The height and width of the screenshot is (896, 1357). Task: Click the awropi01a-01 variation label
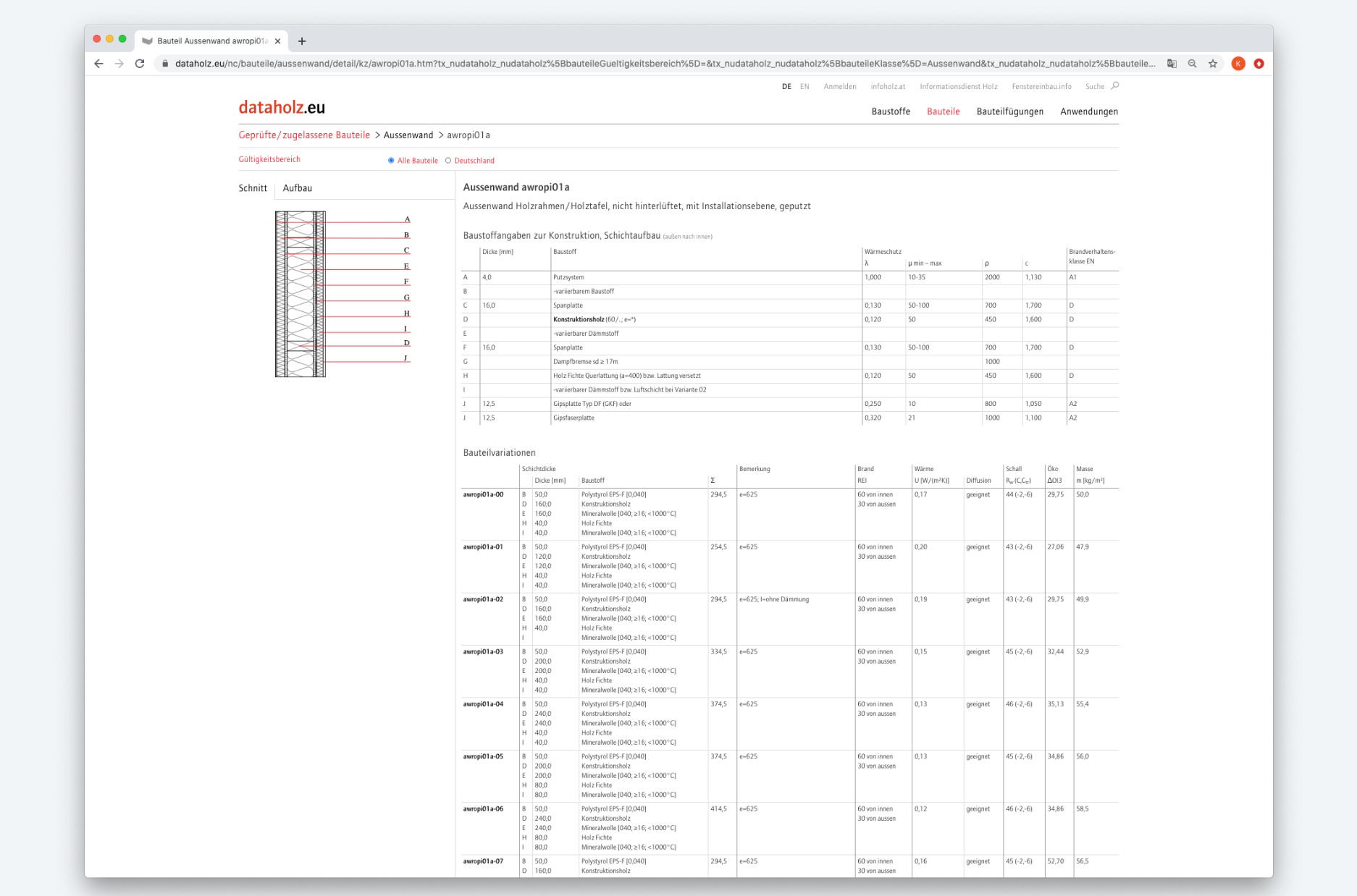483,547
